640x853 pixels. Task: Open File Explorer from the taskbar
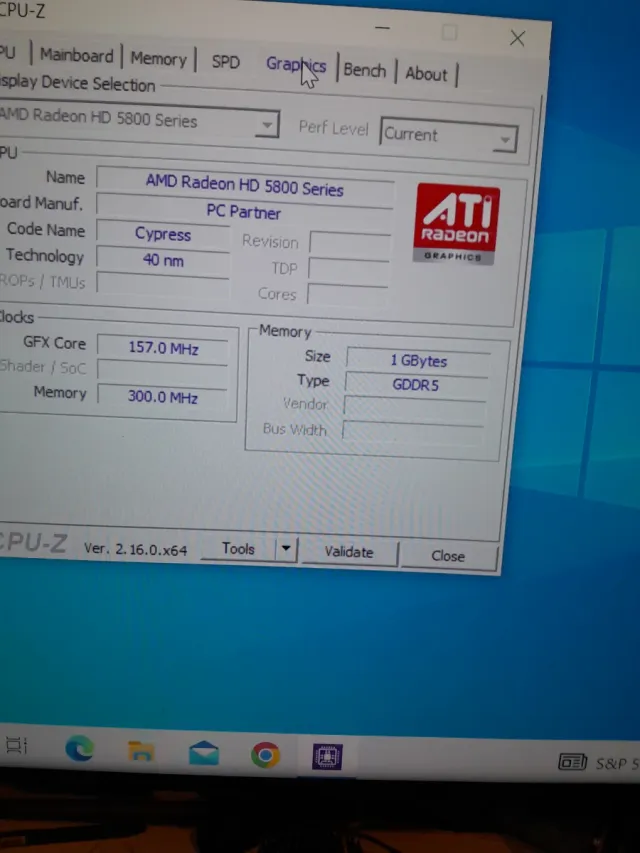tap(140, 752)
